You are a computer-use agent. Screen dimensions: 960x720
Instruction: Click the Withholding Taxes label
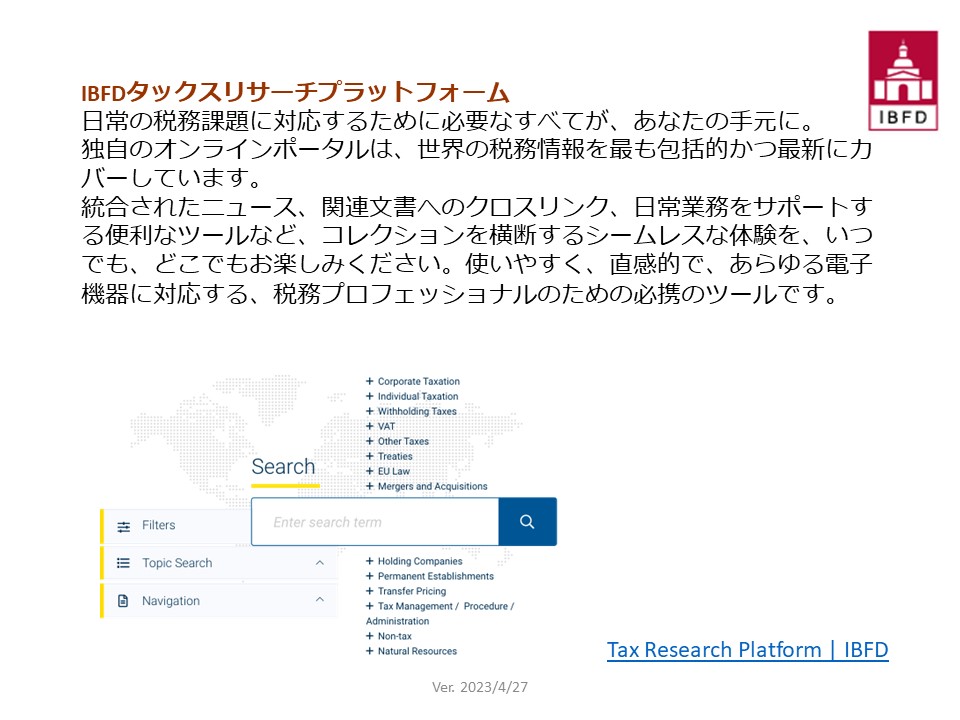tap(417, 411)
